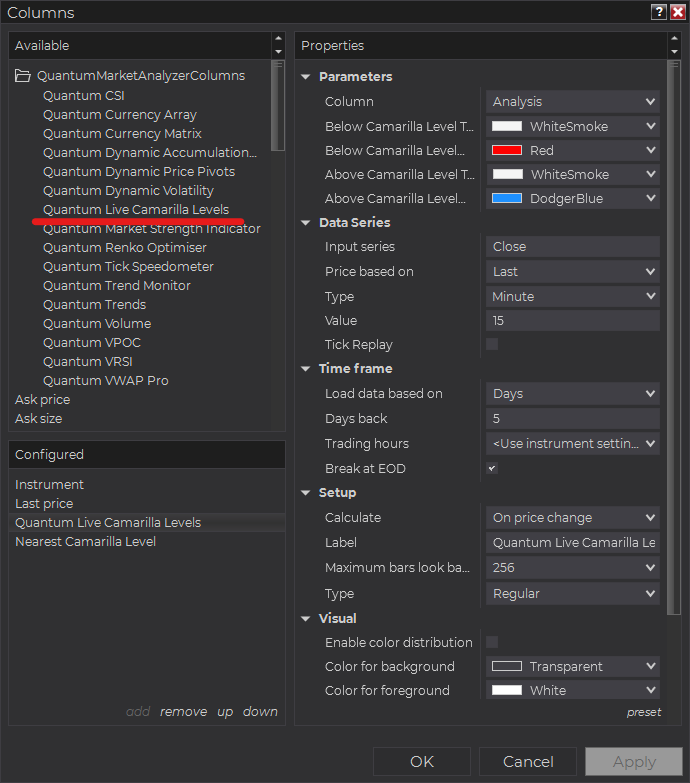The height and width of the screenshot is (783, 690).
Task: Open the Calculate dropdown
Action: (x=573, y=517)
